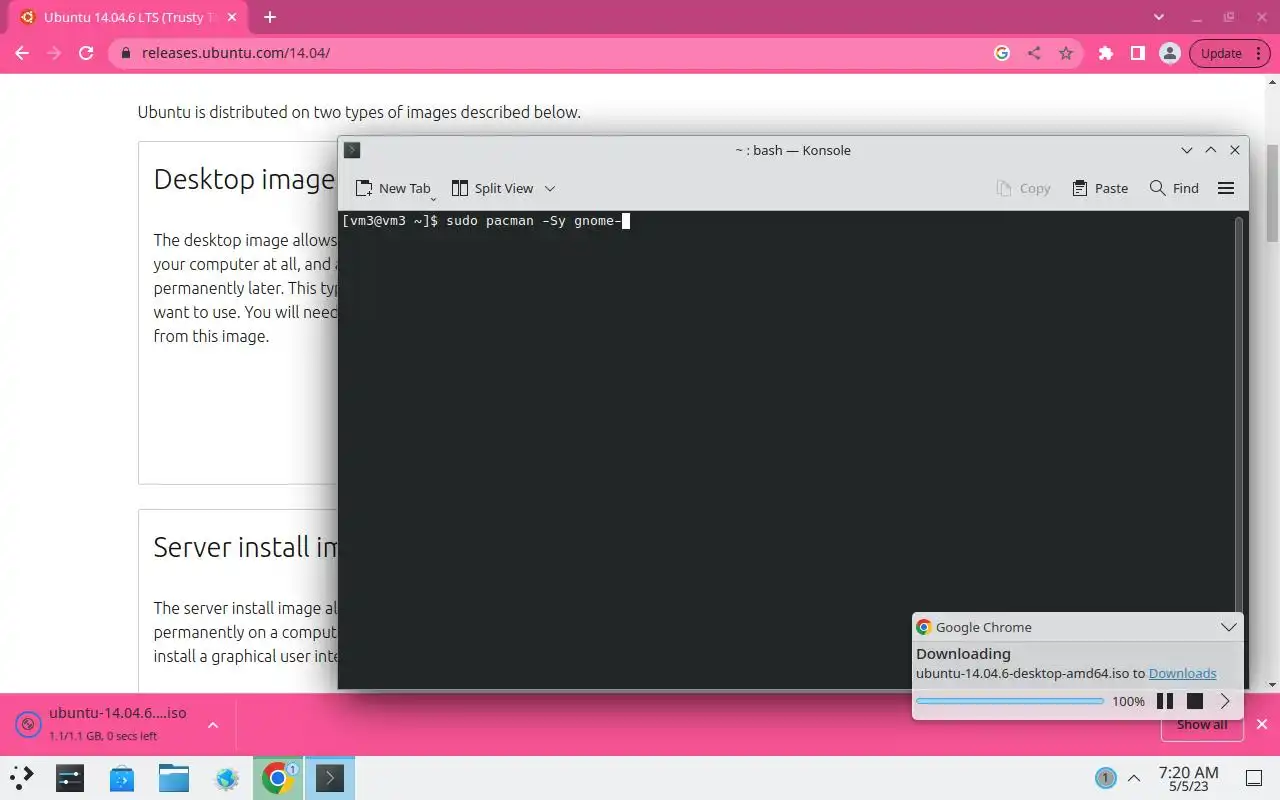Image resolution: width=1280 pixels, height=800 pixels.
Task: Switch to Chrome from the taskbar
Action: (278, 777)
